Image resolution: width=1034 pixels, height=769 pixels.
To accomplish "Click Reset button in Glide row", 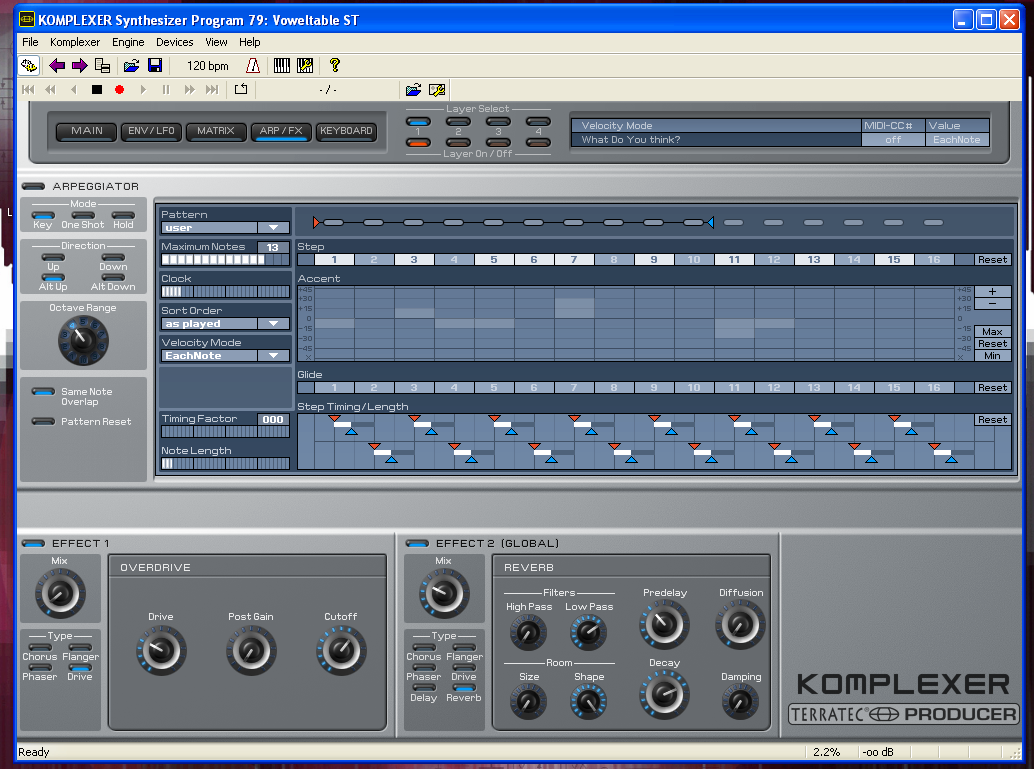I will pyautogui.click(x=992, y=388).
